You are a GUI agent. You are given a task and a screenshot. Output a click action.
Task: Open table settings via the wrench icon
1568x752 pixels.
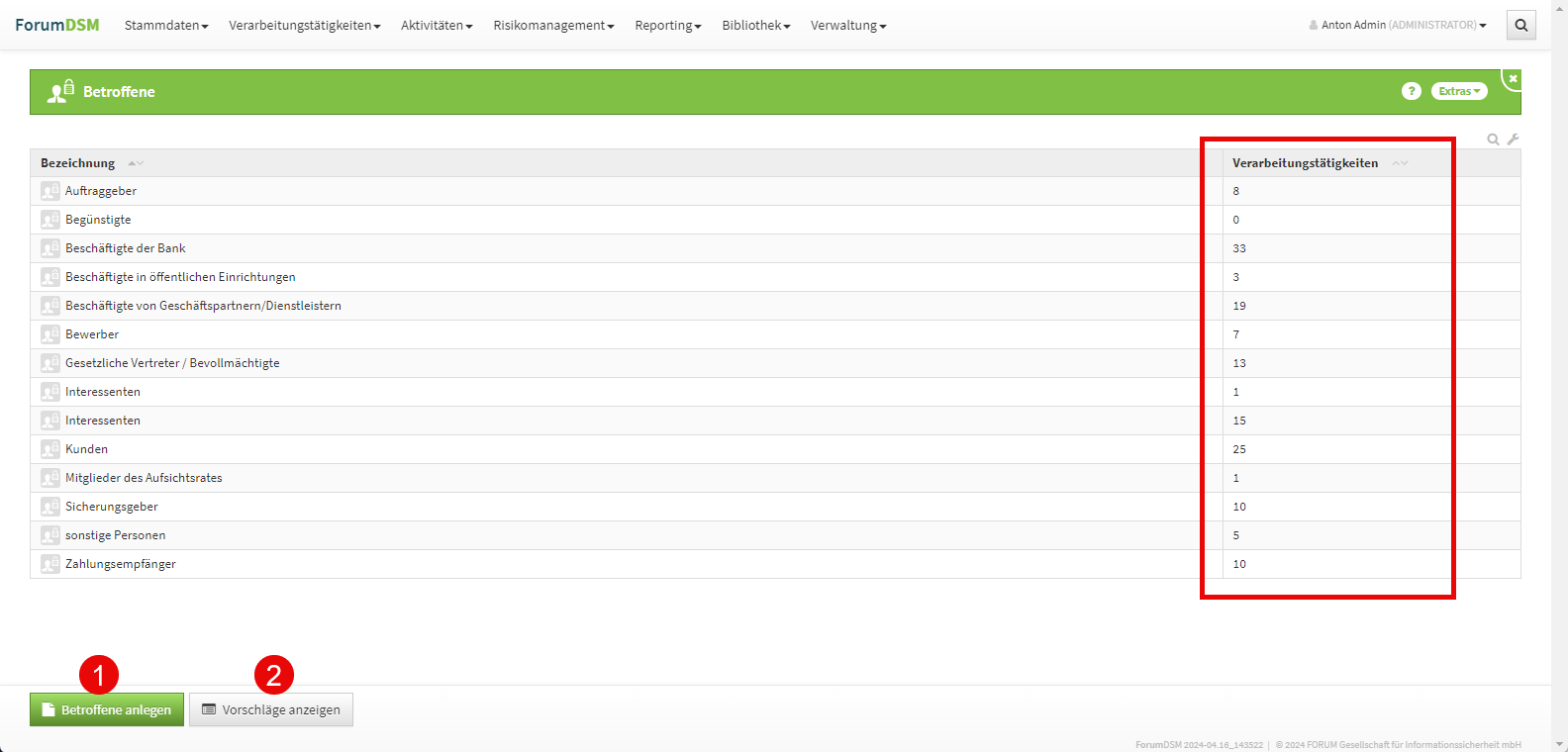[x=1513, y=140]
